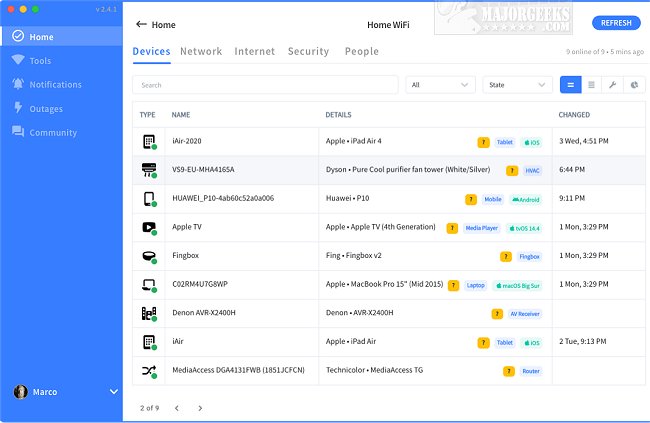This screenshot has width=650, height=423.
Task: Click the '3 Wed, 4:51 PM' changed time
Action: (584, 141)
